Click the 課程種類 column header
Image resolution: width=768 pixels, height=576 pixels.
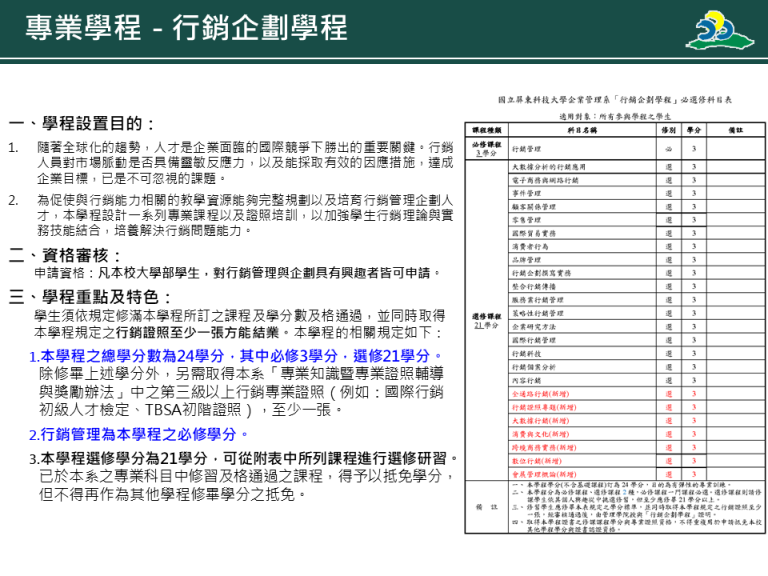click(x=486, y=130)
